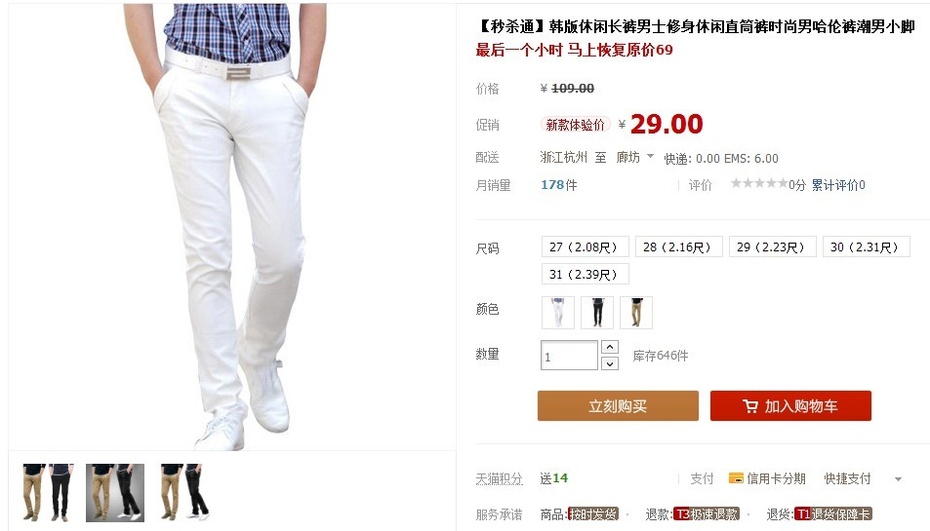The width and height of the screenshot is (930, 531).
Task: Pick the black pants color swatch
Action: pyautogui.click(x=597, y=313)
